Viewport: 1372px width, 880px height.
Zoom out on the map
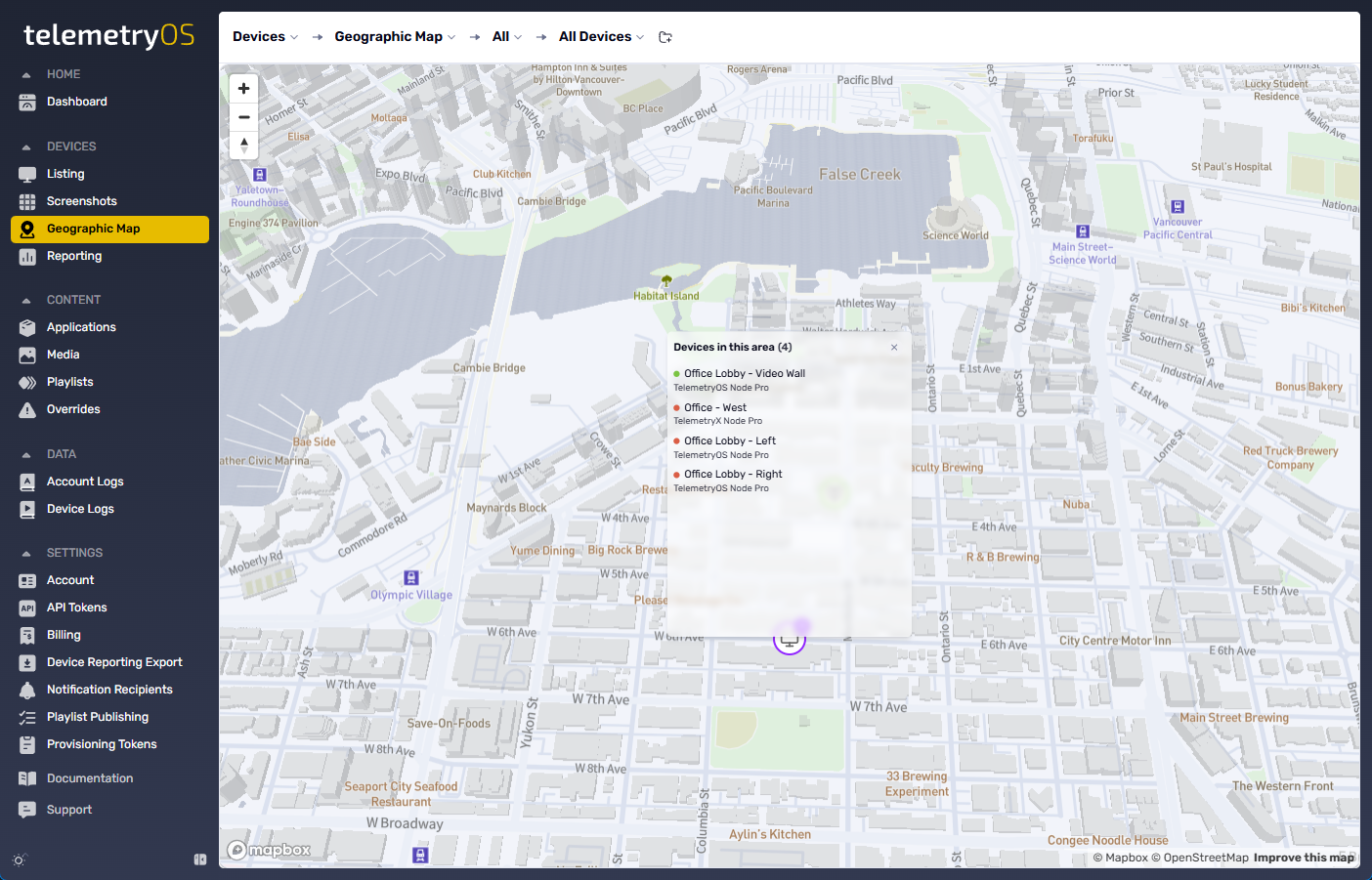pos(244,117)
